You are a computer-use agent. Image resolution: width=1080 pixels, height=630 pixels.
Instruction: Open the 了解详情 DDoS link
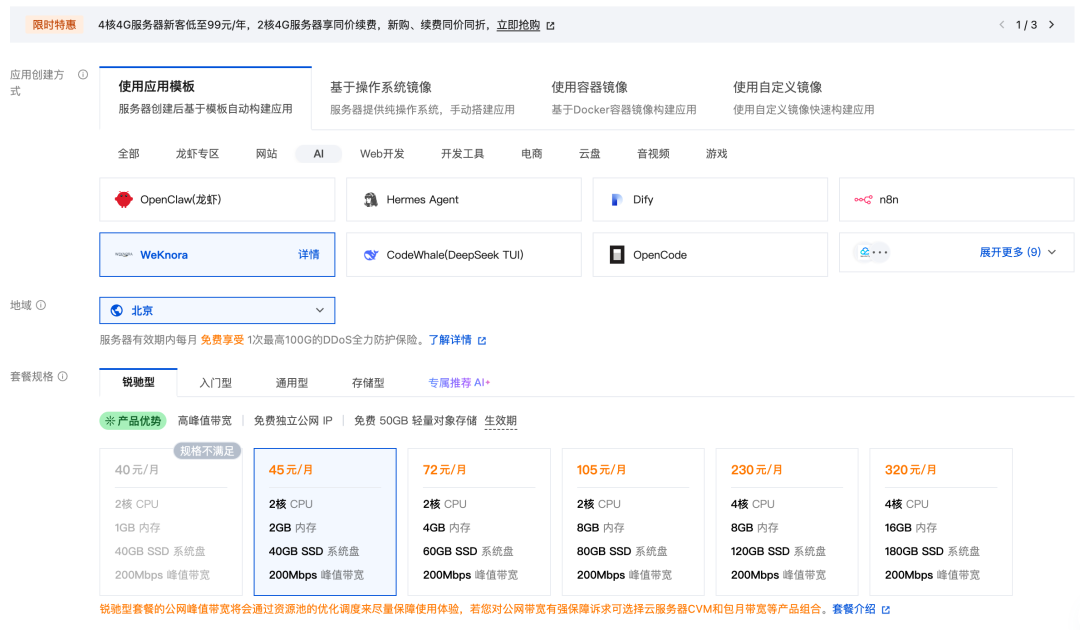(450, 340)
